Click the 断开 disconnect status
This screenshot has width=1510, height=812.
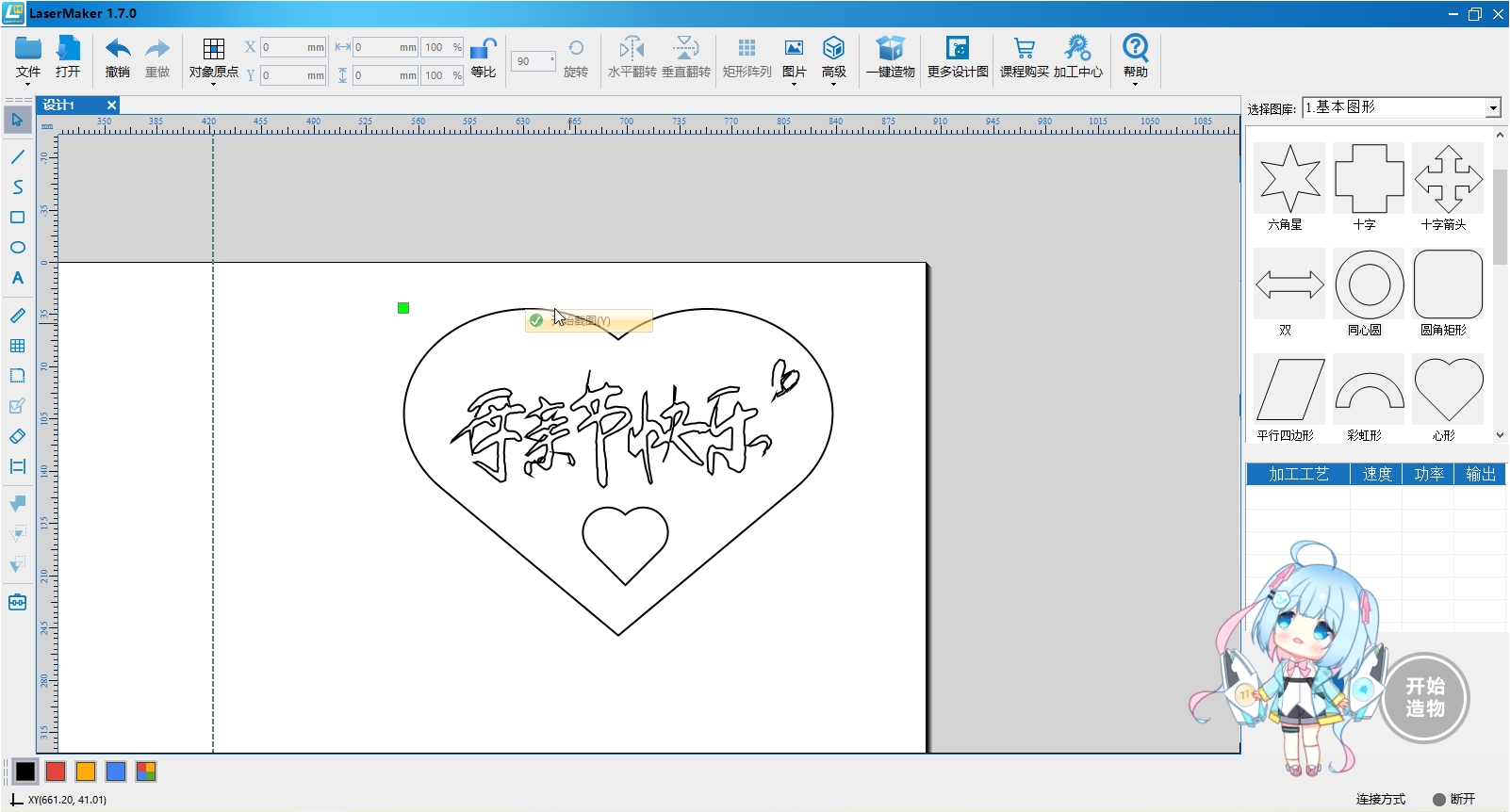click(1454, 799)
